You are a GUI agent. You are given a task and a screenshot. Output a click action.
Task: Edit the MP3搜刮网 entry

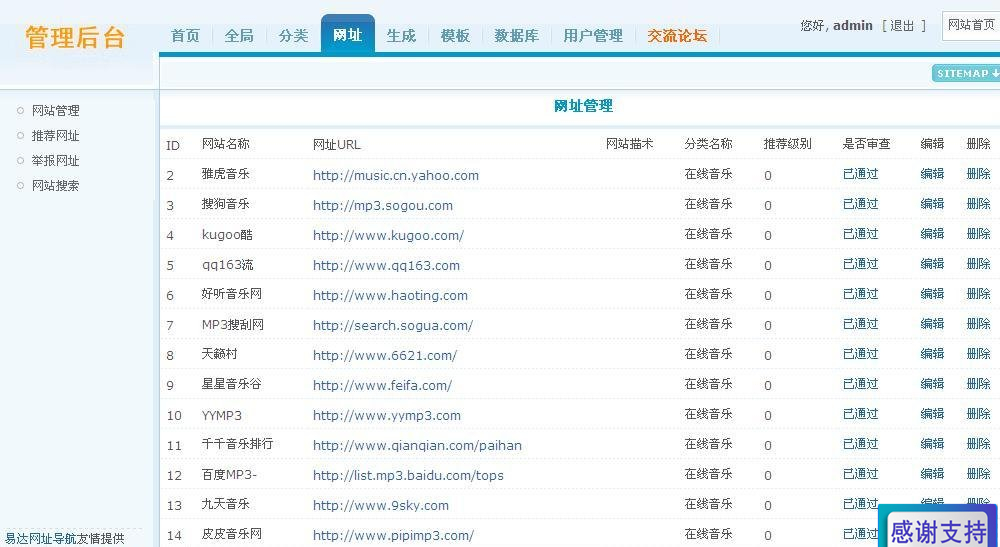point(932,323)
